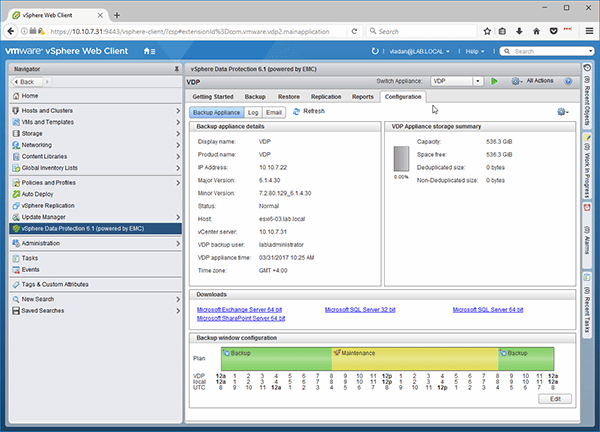Expand Hosts and Clusters in Navigator
Viewport: 600px width, 432px height.
(x=176, y=110)
